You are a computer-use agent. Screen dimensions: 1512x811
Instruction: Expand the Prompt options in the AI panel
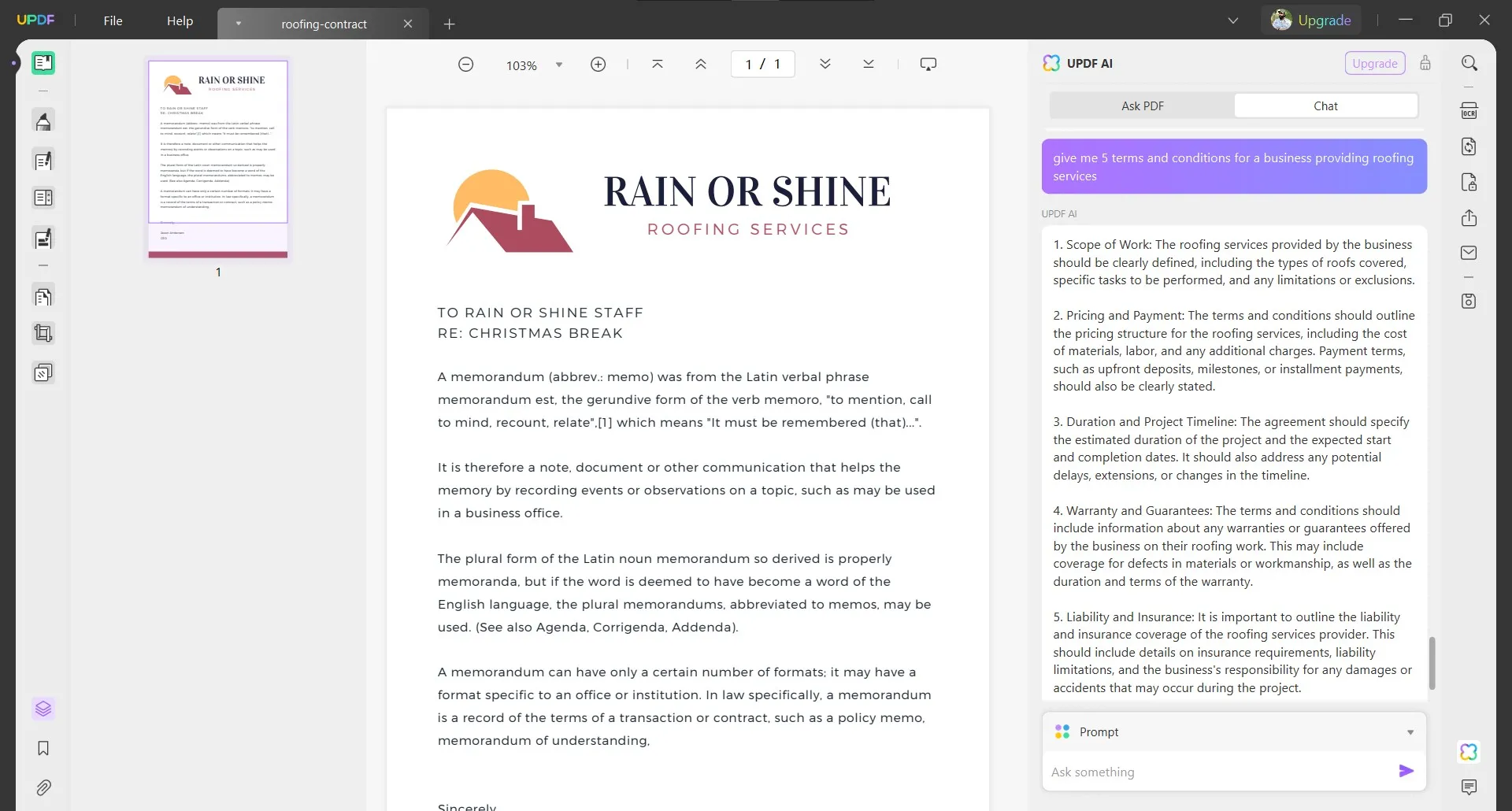(1410, 731)
